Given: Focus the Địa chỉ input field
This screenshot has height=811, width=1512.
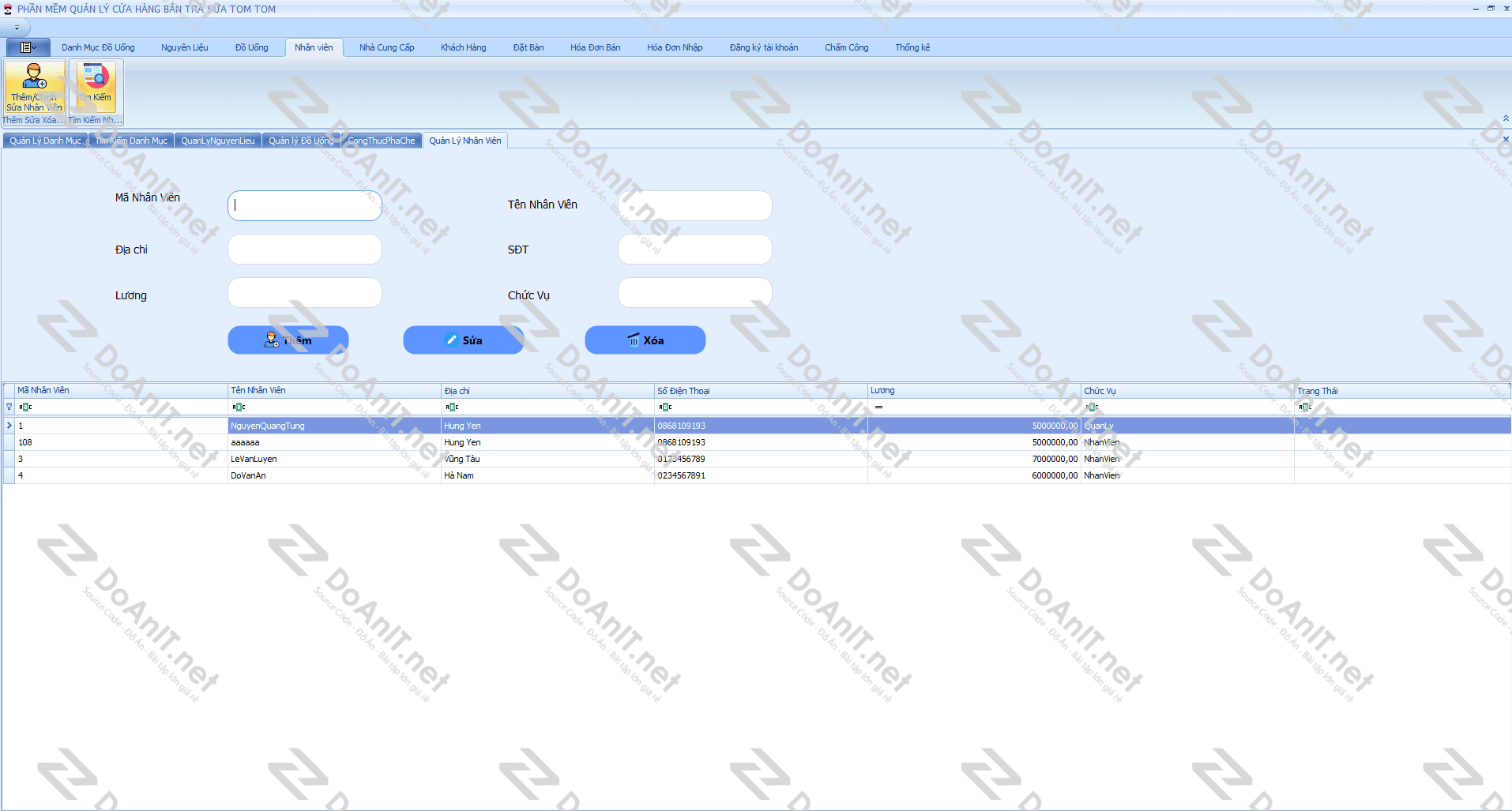Looking at the screenshot, I should click(305, 250).
